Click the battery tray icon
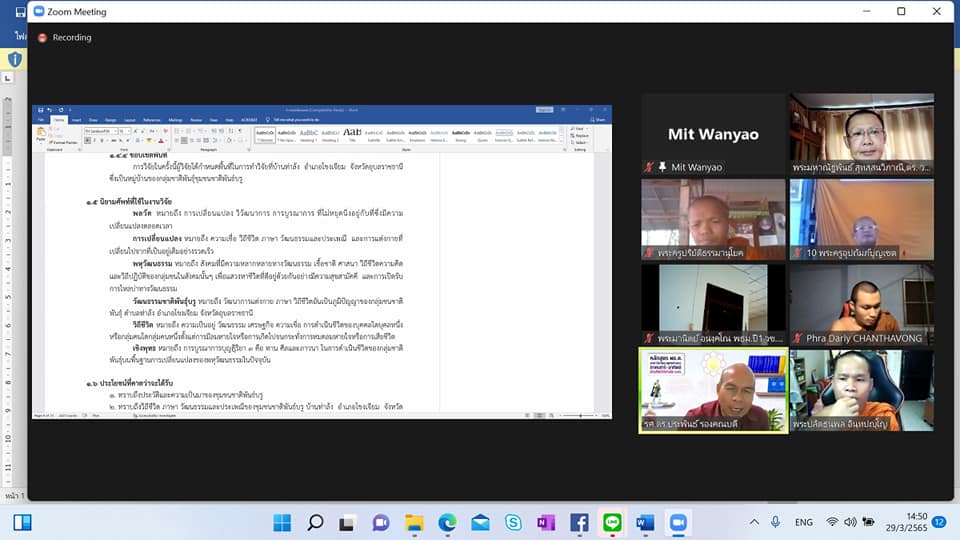 point(868,522)
